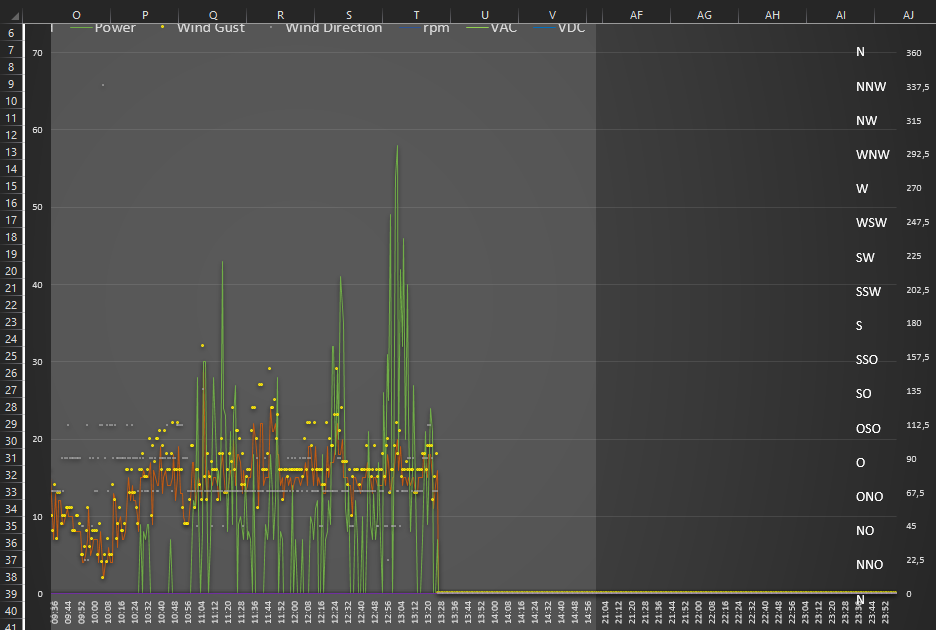Click the rpm legend entry
The image size is (936, 630).
(x=435, y=28)
